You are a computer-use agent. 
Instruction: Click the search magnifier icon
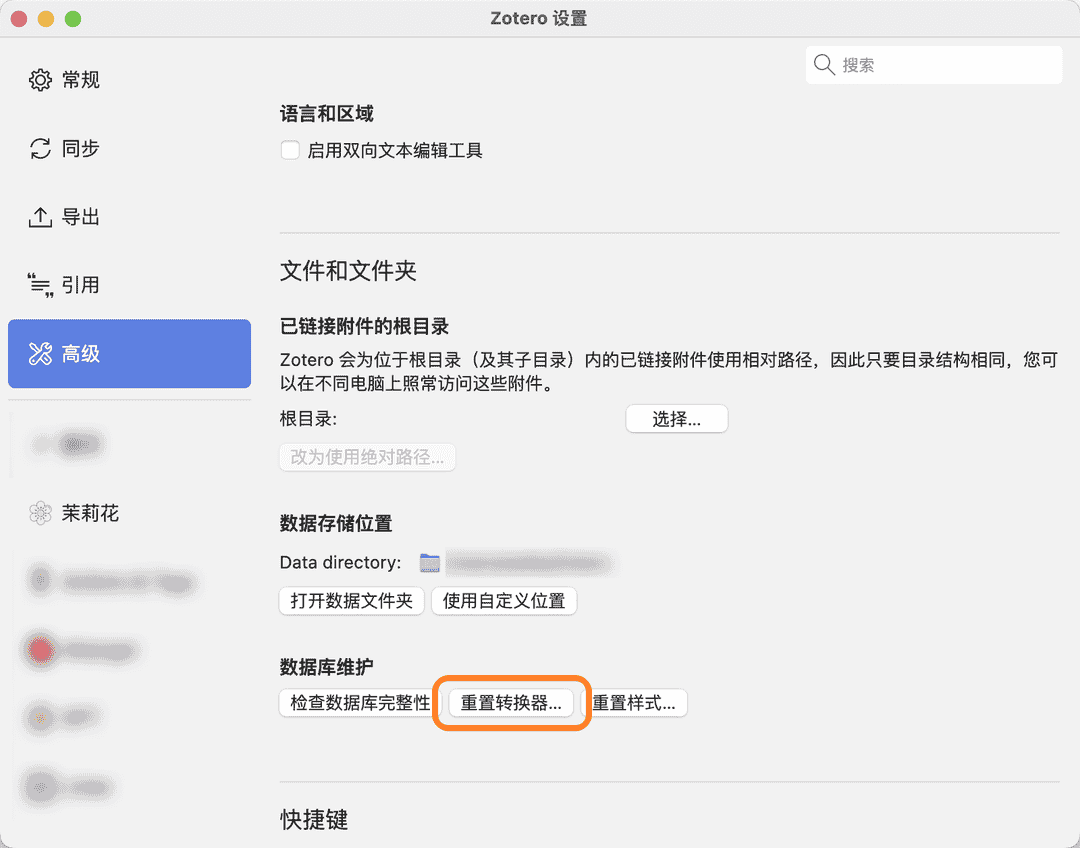(x=824, y=64)
